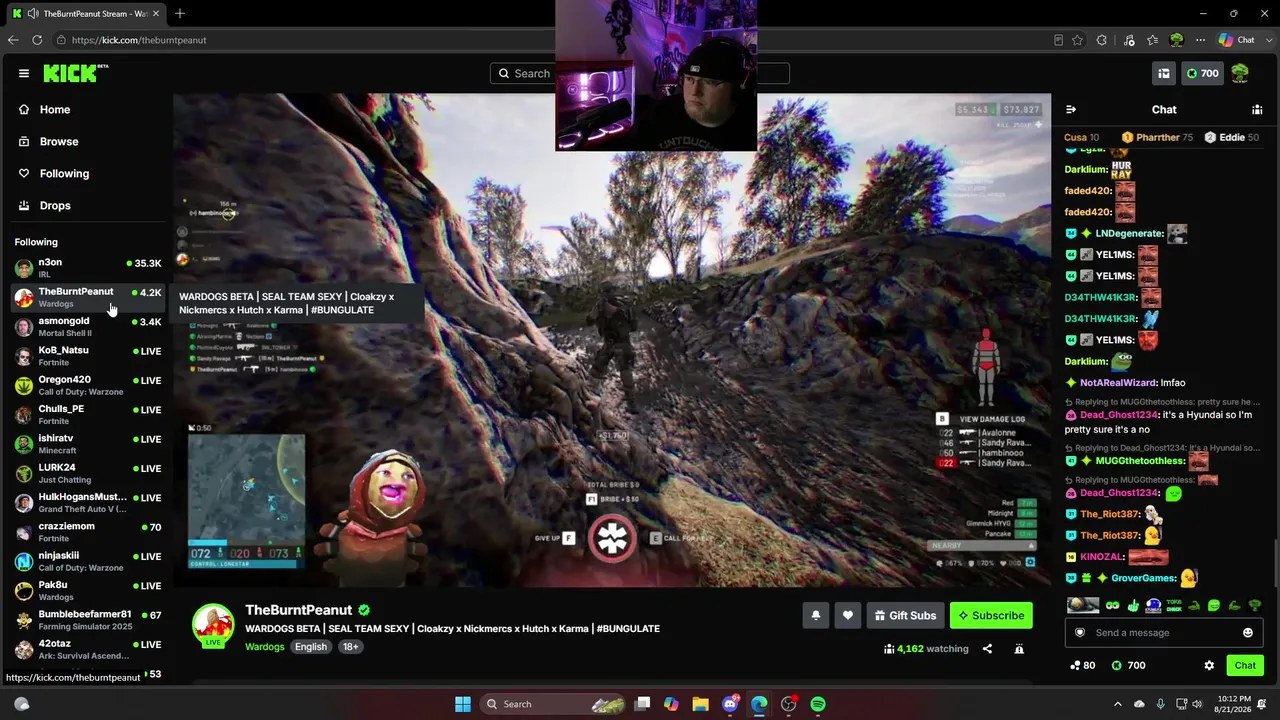Open a new browser tab
Screen dimensions: 1280x720
(180, 14)
